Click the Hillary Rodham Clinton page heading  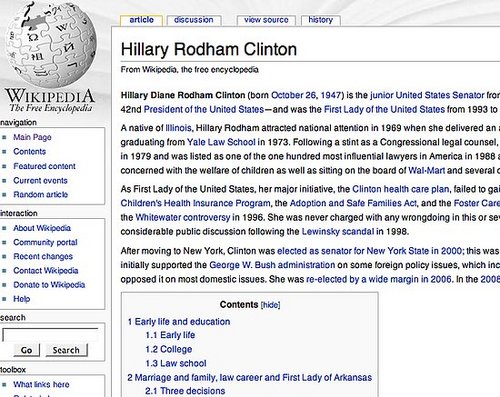[x=209, y=49]
